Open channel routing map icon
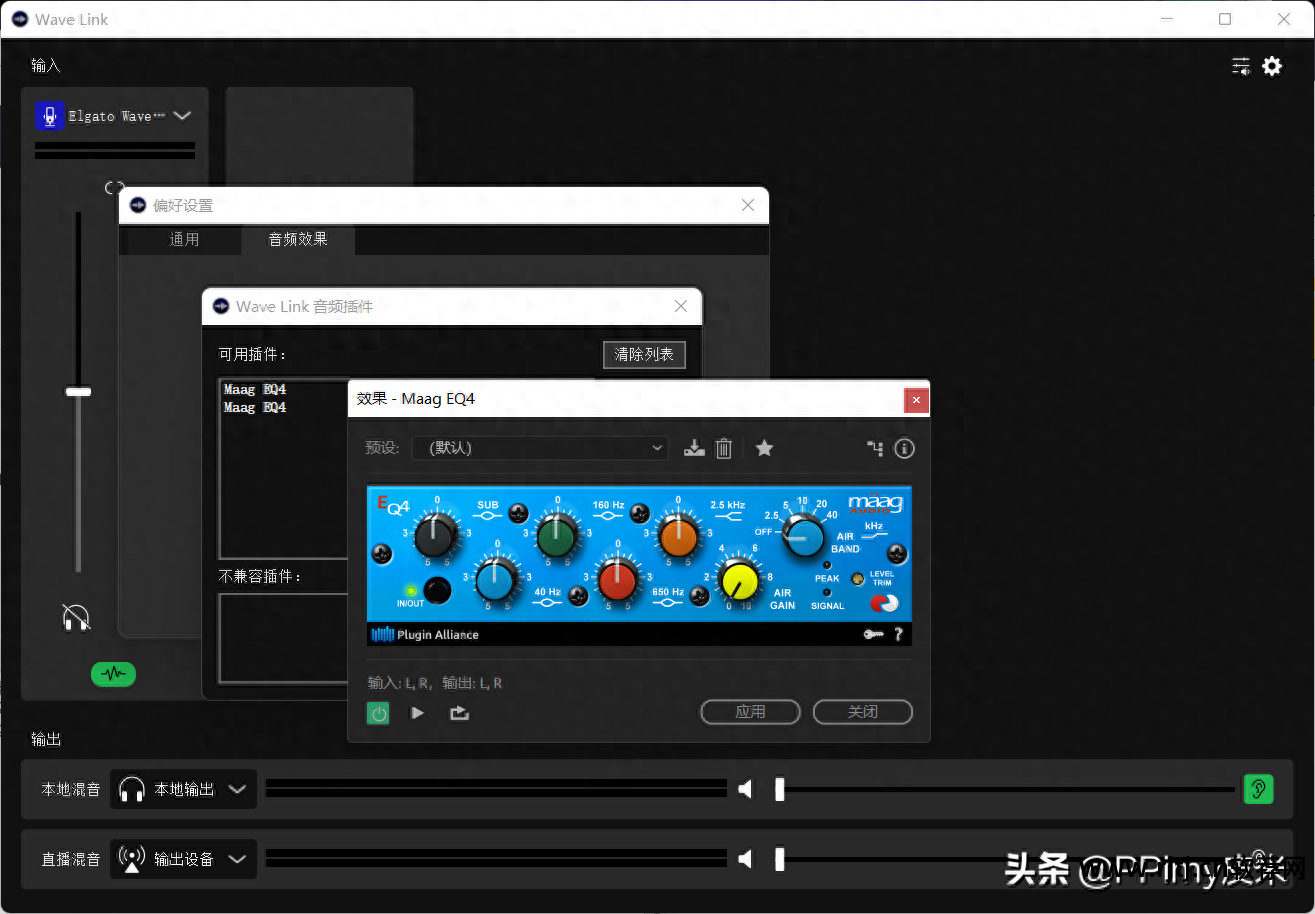Screen dimensions: 1315x914 pyautogui.click(x=875, y=449)
